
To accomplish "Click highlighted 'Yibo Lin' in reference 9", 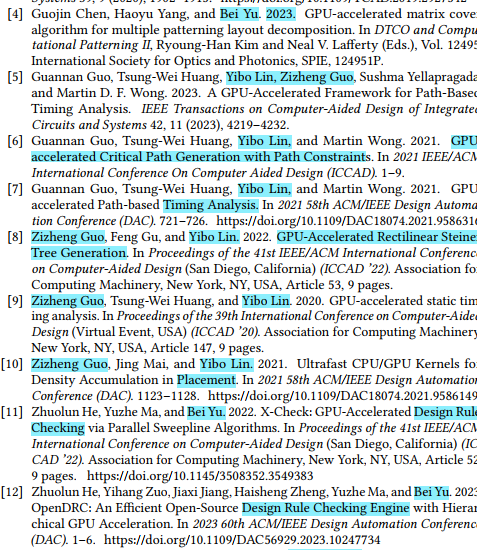I will click(266, 301).
